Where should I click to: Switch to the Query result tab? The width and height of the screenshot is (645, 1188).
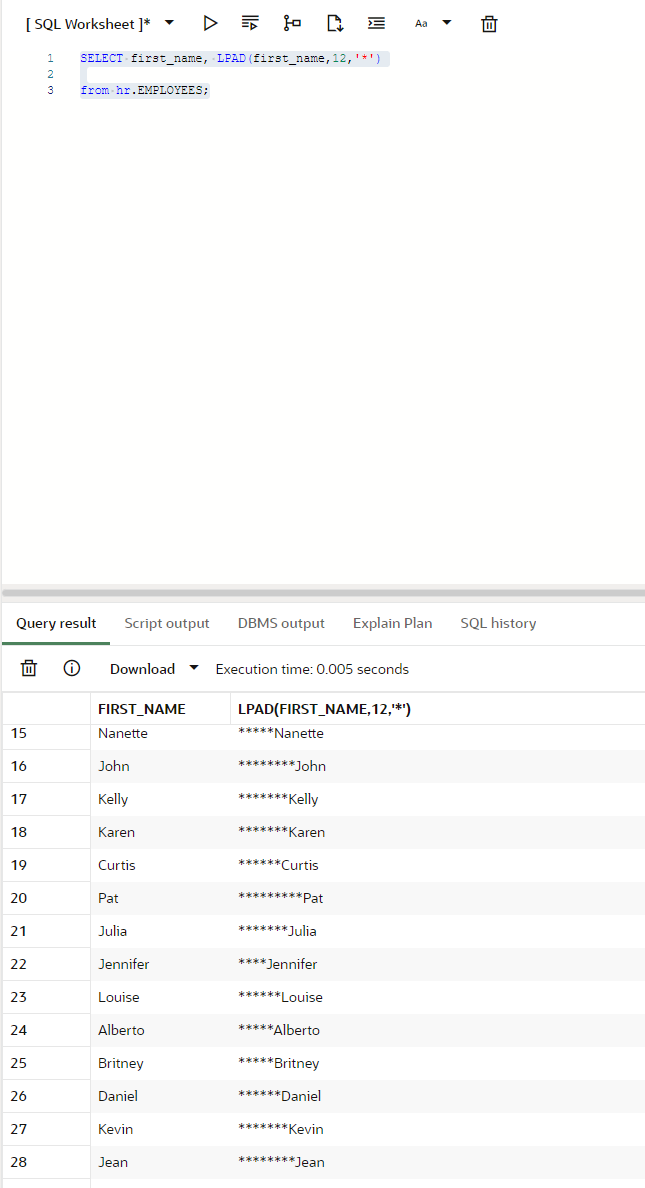coord(56,624)
